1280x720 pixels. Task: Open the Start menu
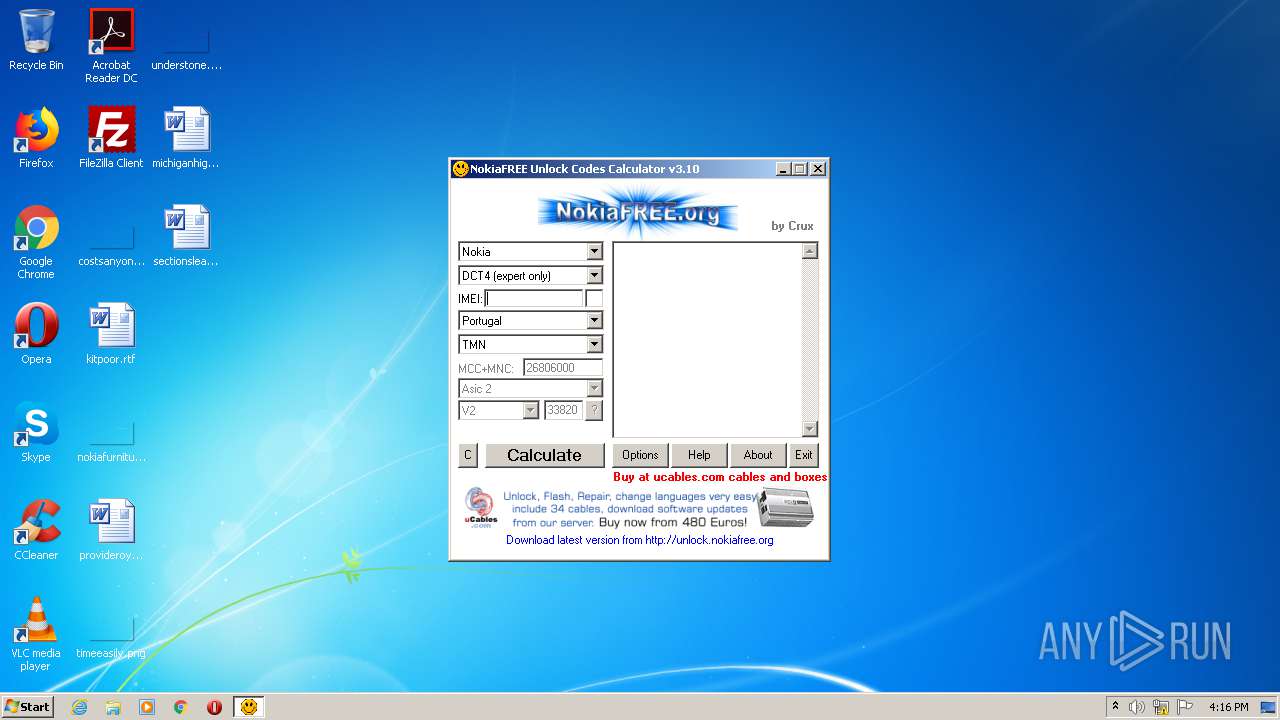pyautogui.click(x=27, y=707)
